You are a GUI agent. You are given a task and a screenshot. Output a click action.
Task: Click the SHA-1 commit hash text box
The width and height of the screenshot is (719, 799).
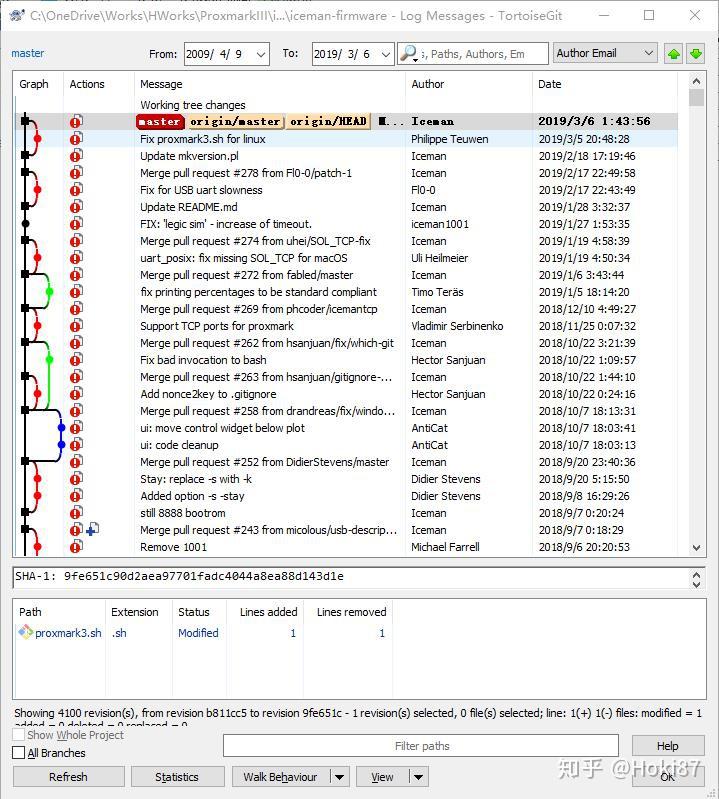352,577
